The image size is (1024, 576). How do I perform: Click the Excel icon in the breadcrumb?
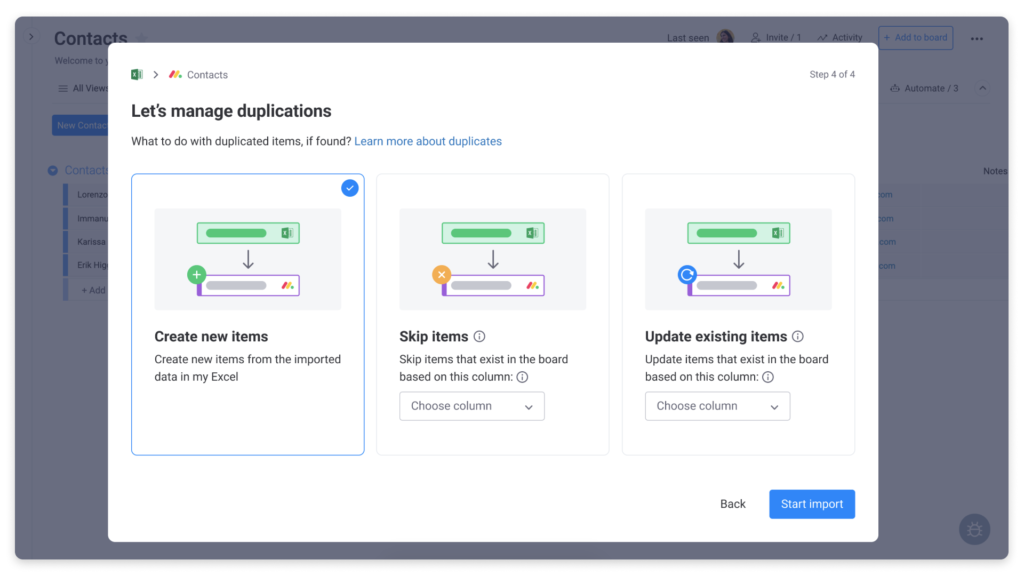pos(137,75)
